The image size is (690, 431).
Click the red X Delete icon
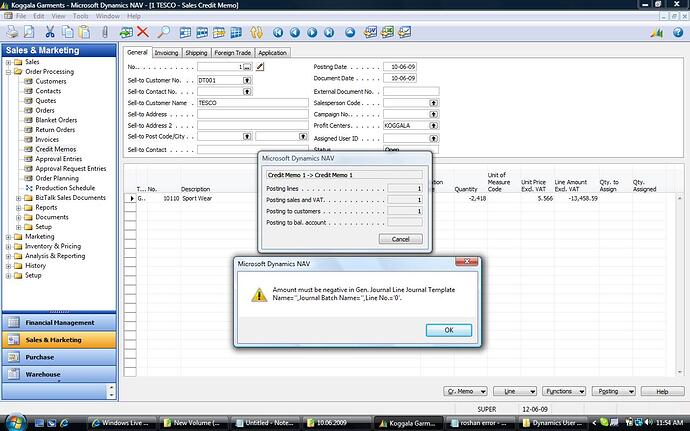click(x=143, y=32)
